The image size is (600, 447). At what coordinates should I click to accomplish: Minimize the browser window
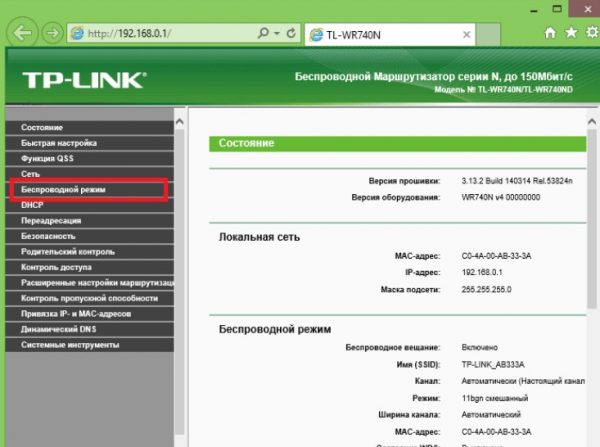tap(534, 10)
